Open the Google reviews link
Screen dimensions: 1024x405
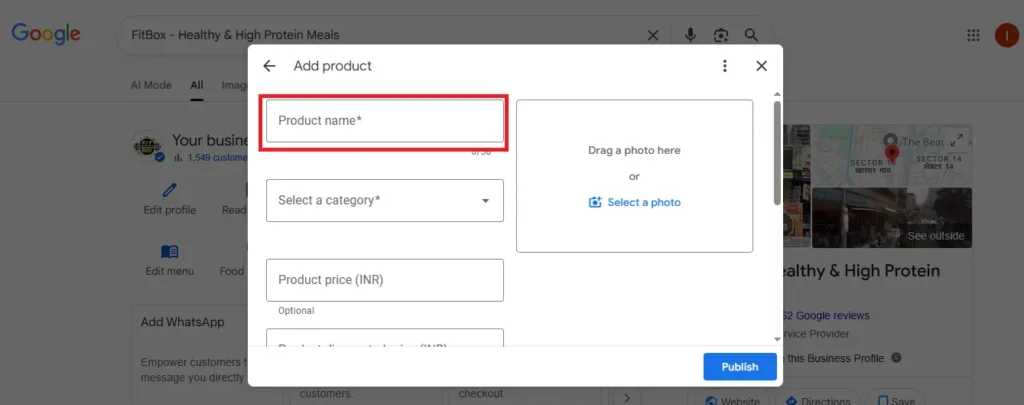pyautogui.click(x=825, y=316)
